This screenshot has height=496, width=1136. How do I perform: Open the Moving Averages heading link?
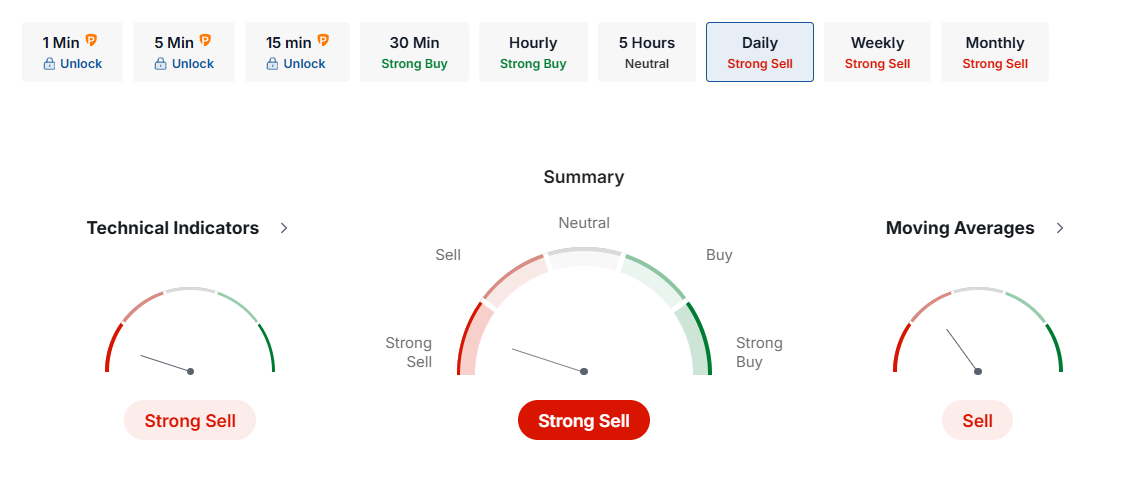(x=960, y=228)
